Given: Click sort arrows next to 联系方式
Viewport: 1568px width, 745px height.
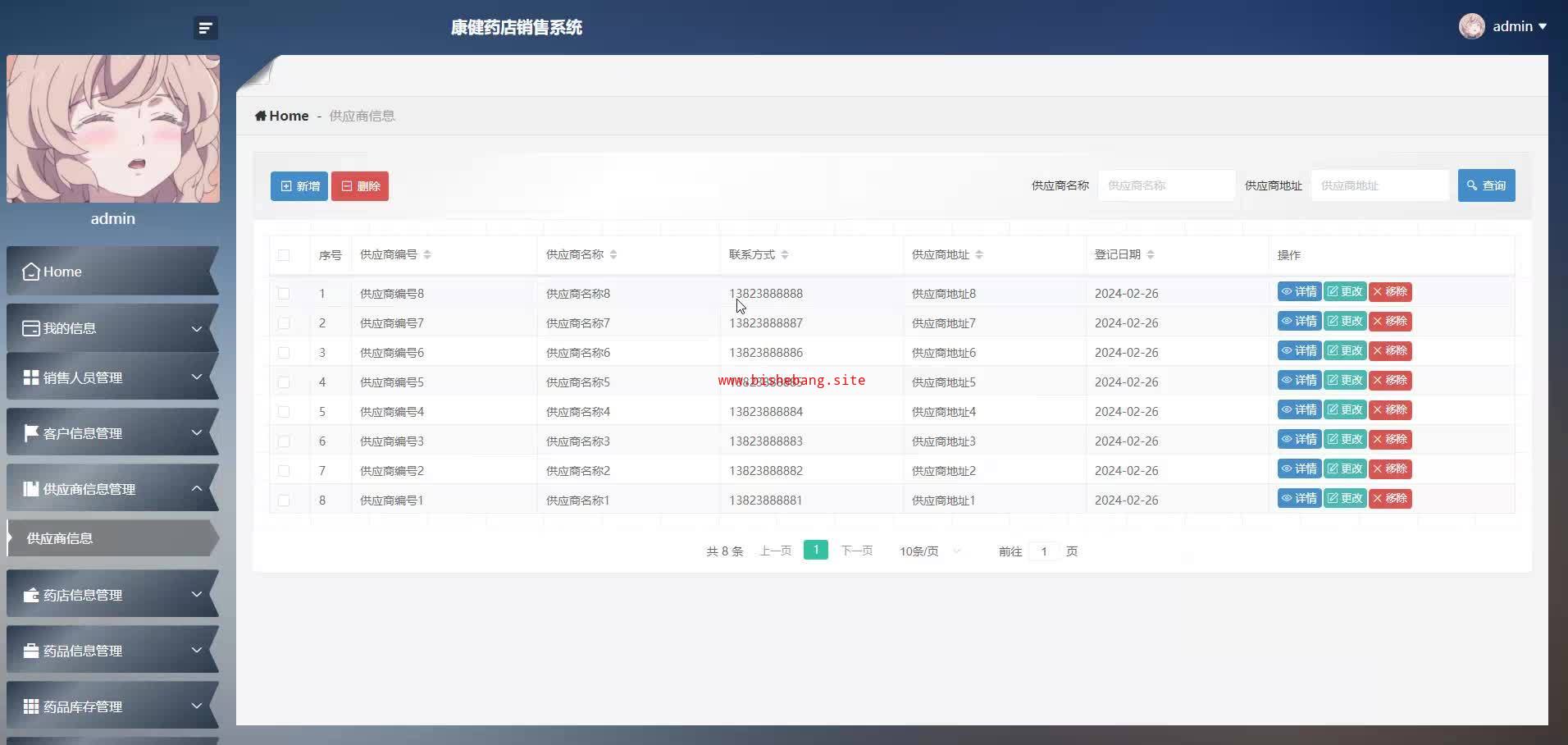Looking at the screenshot, I should tap(785, 255).
